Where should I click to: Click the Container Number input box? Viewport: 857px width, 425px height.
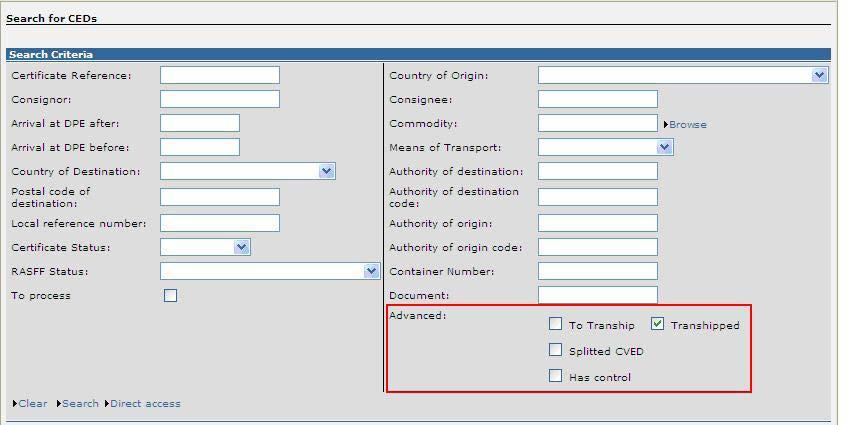click(x=598, y=271)
